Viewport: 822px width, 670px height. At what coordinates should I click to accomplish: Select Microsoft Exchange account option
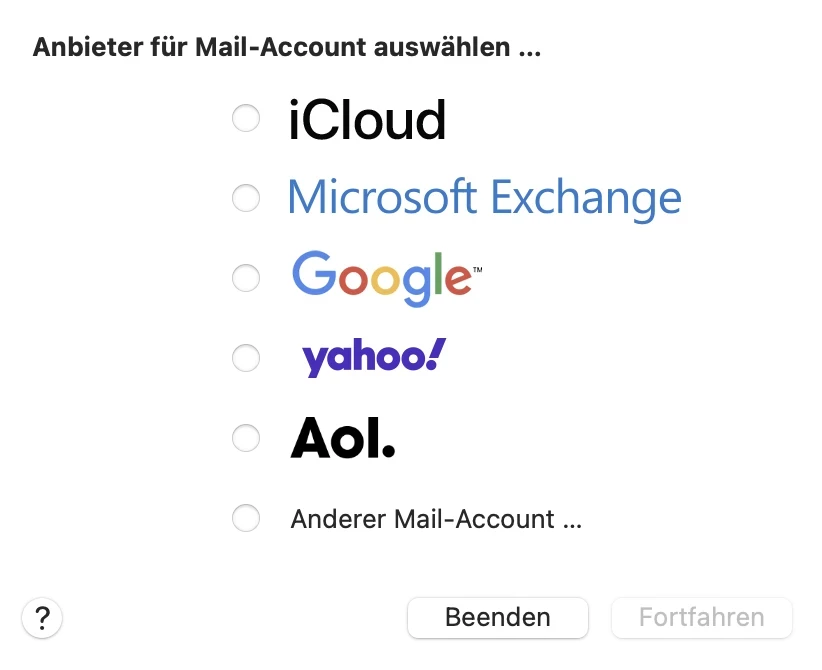[x=484, y=197]
